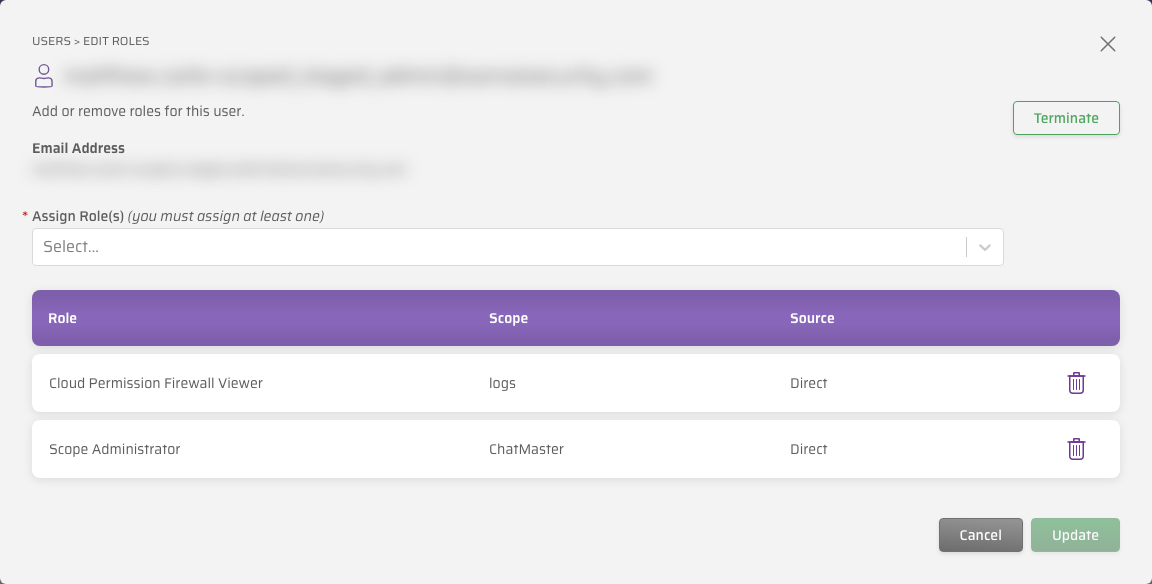Focus the Select... role input field

(x=500, y=247)
